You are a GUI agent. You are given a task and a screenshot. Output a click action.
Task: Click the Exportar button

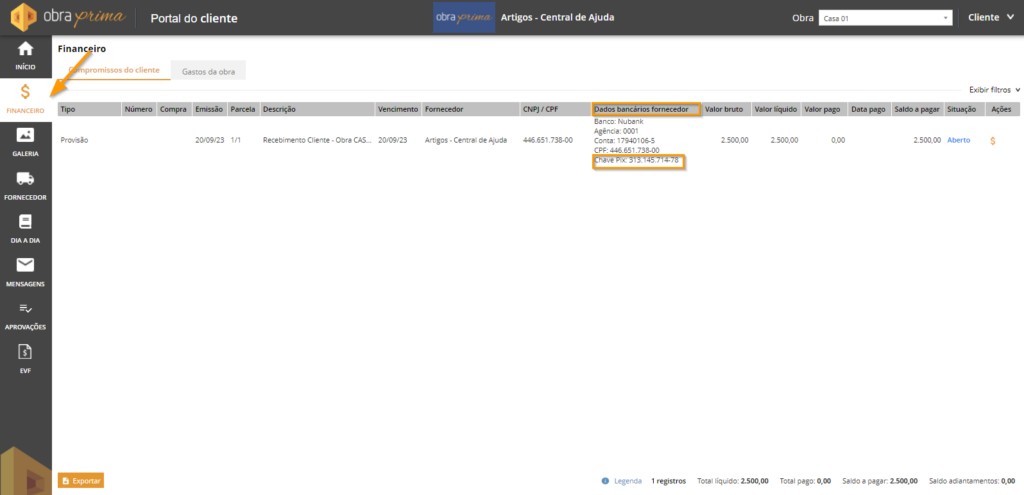tap(81, 481)
